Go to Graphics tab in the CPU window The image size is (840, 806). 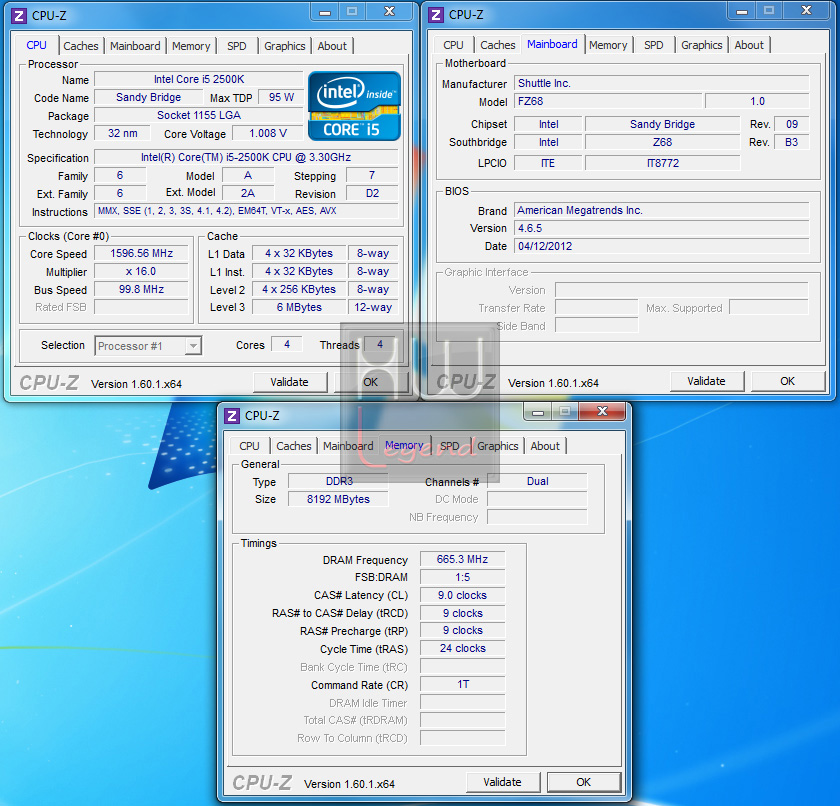[284, 46]
